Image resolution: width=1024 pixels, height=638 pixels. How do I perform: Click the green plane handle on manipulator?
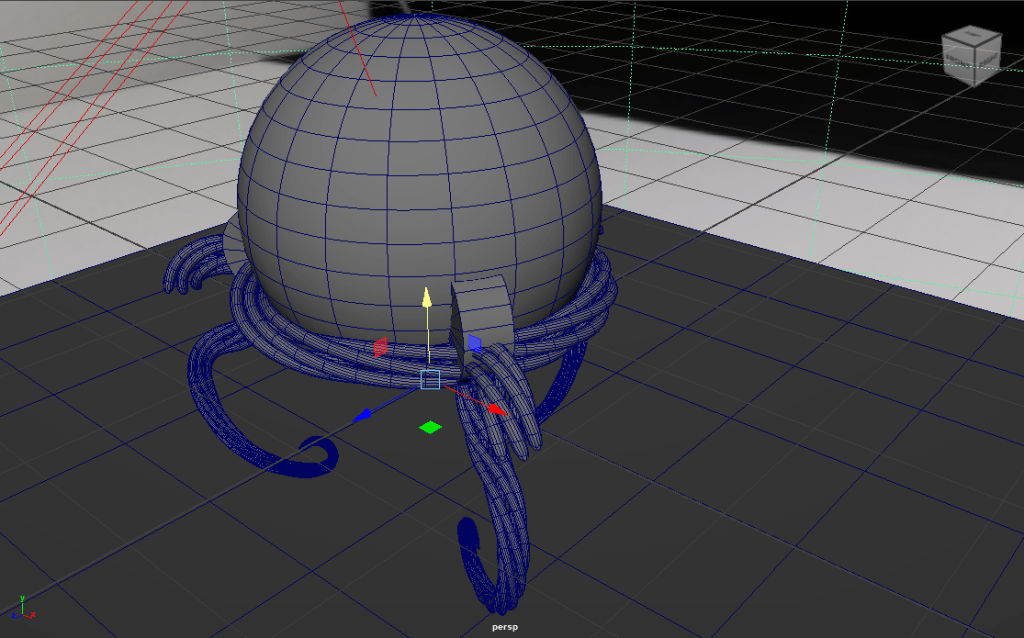(x=430, y=427)
